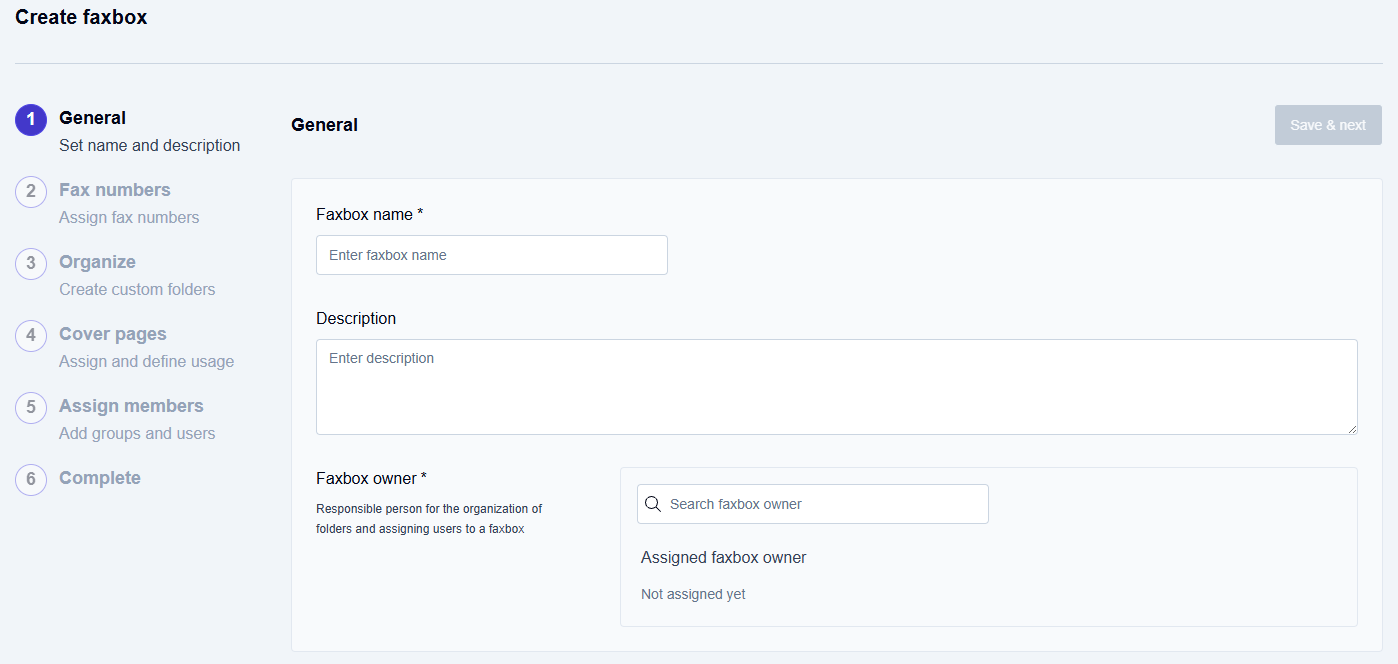Open the Assign members step

coord(131,406)
